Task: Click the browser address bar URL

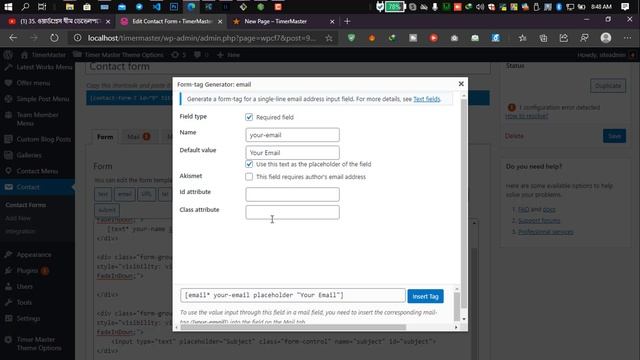Action: (x=202, y=38)
